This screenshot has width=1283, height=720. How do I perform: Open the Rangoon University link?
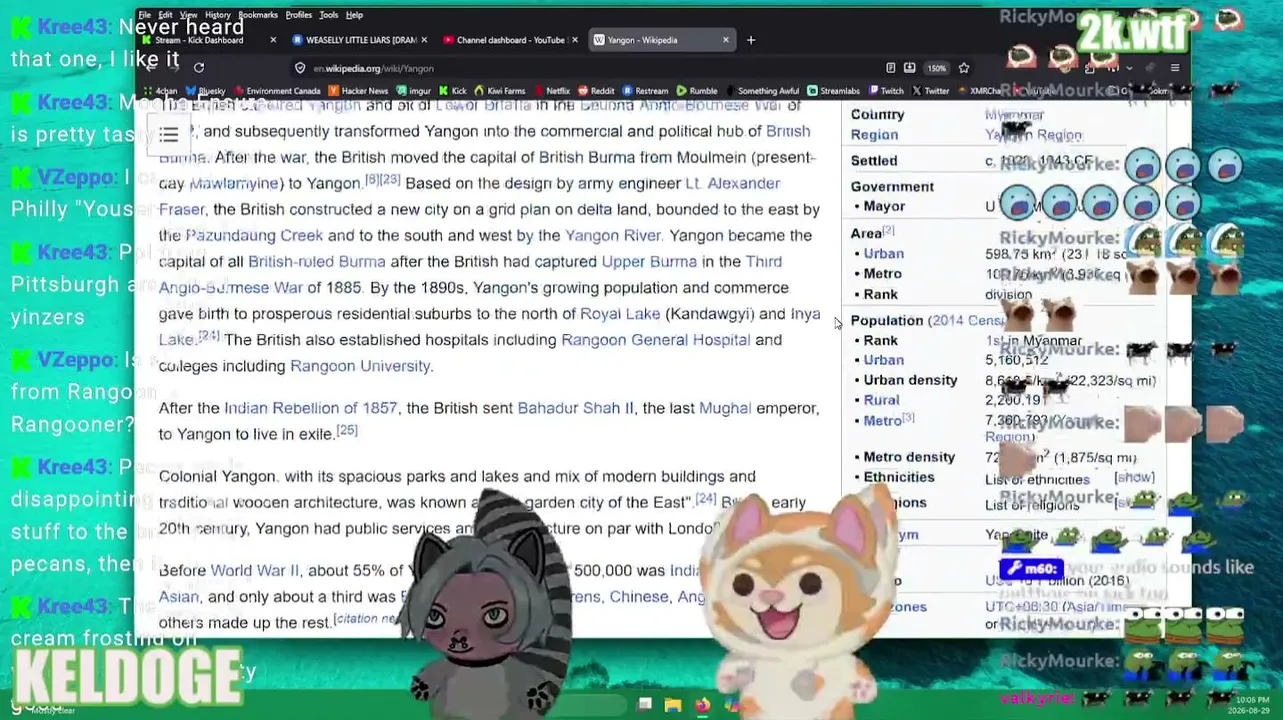[x=360, y=366]
